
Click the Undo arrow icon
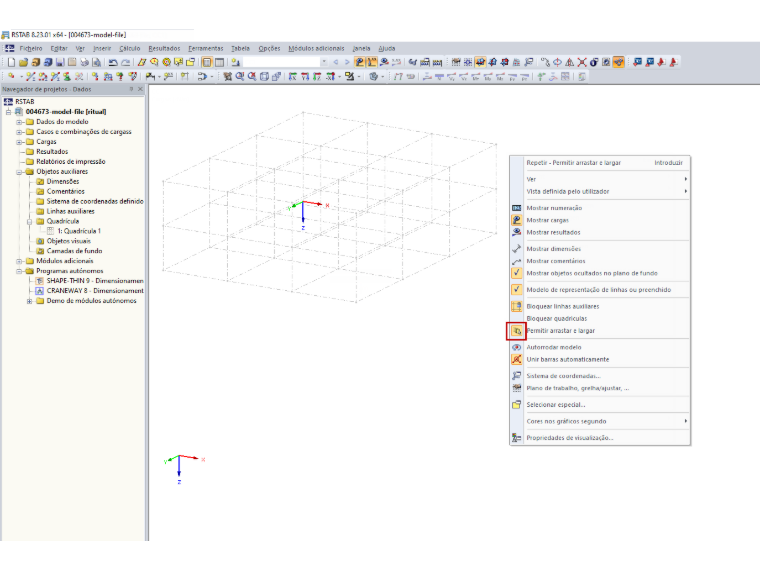pos(113,62)
